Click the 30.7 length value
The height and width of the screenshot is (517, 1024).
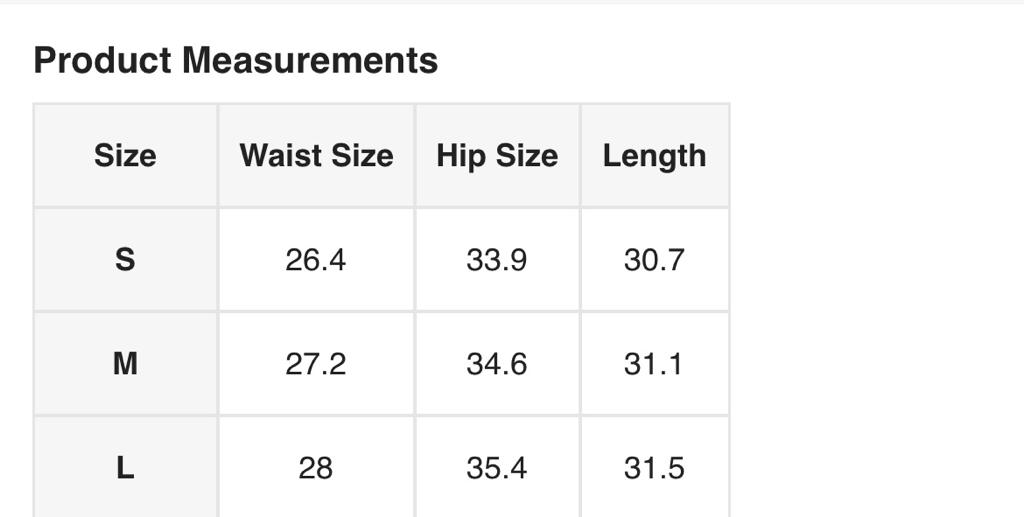[x=654, y=260]
